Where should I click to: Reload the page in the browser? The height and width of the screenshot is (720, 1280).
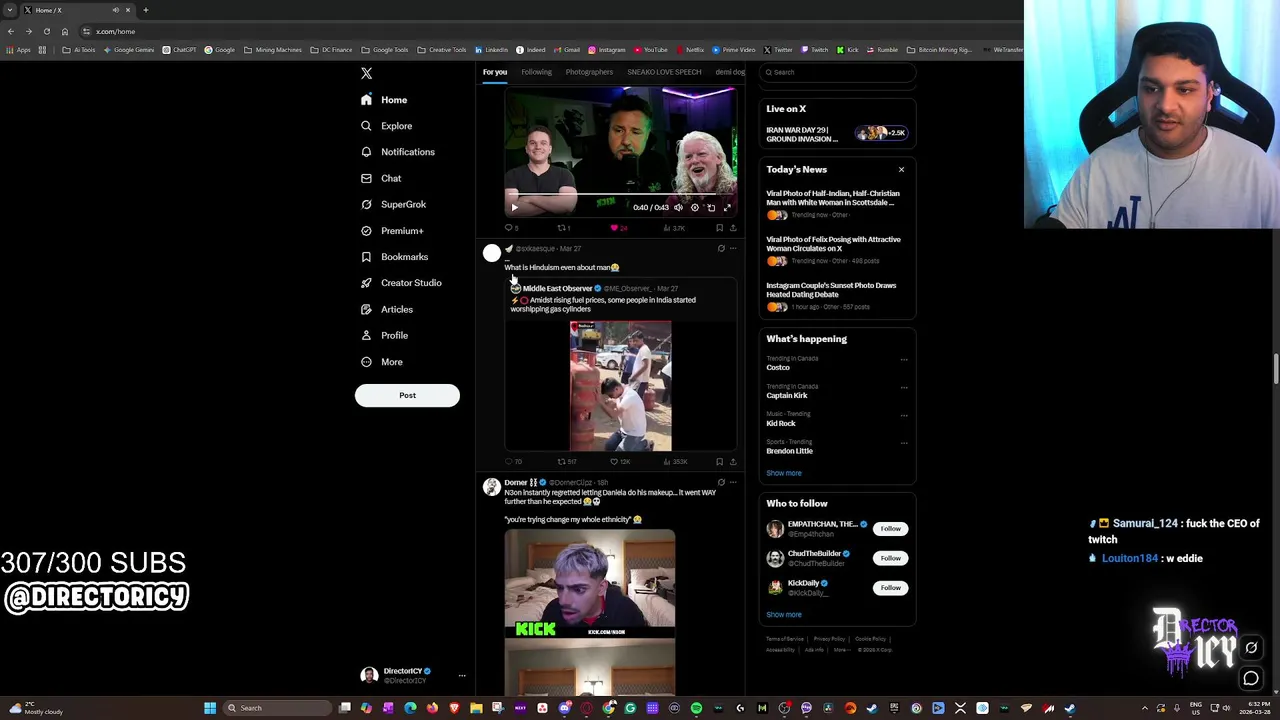point(46,31)
